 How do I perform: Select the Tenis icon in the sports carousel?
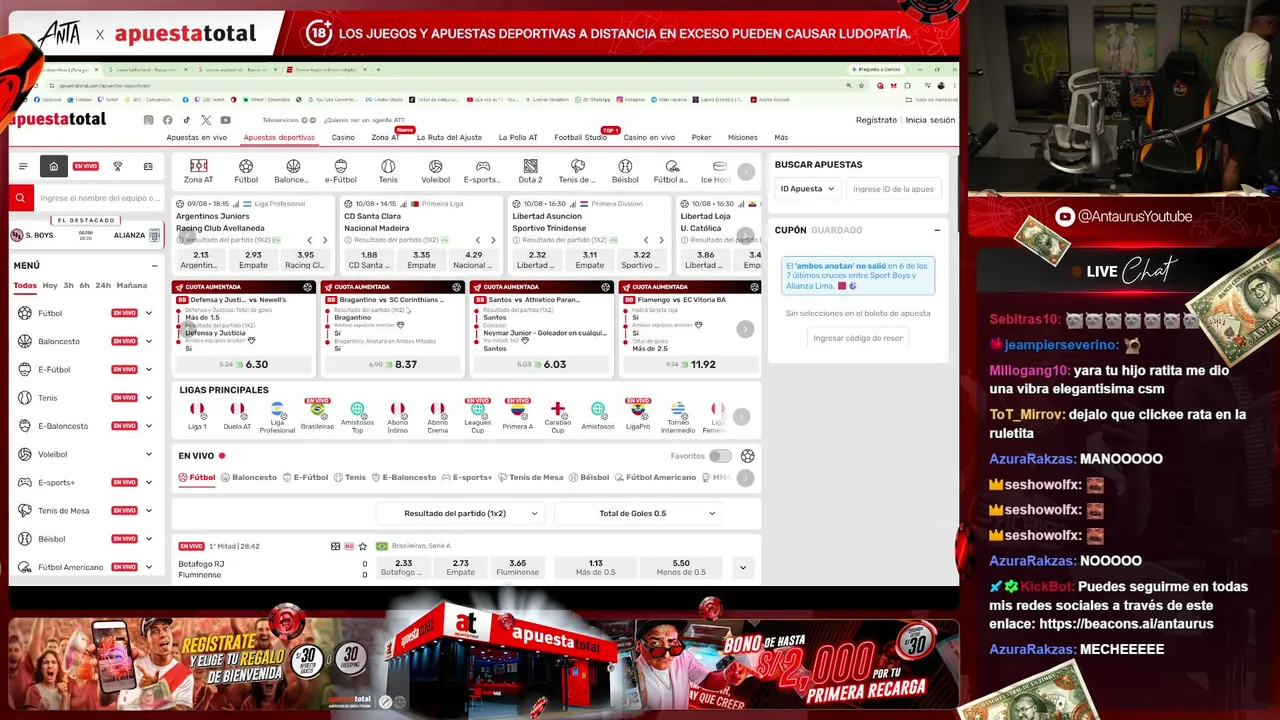(388, 166)
